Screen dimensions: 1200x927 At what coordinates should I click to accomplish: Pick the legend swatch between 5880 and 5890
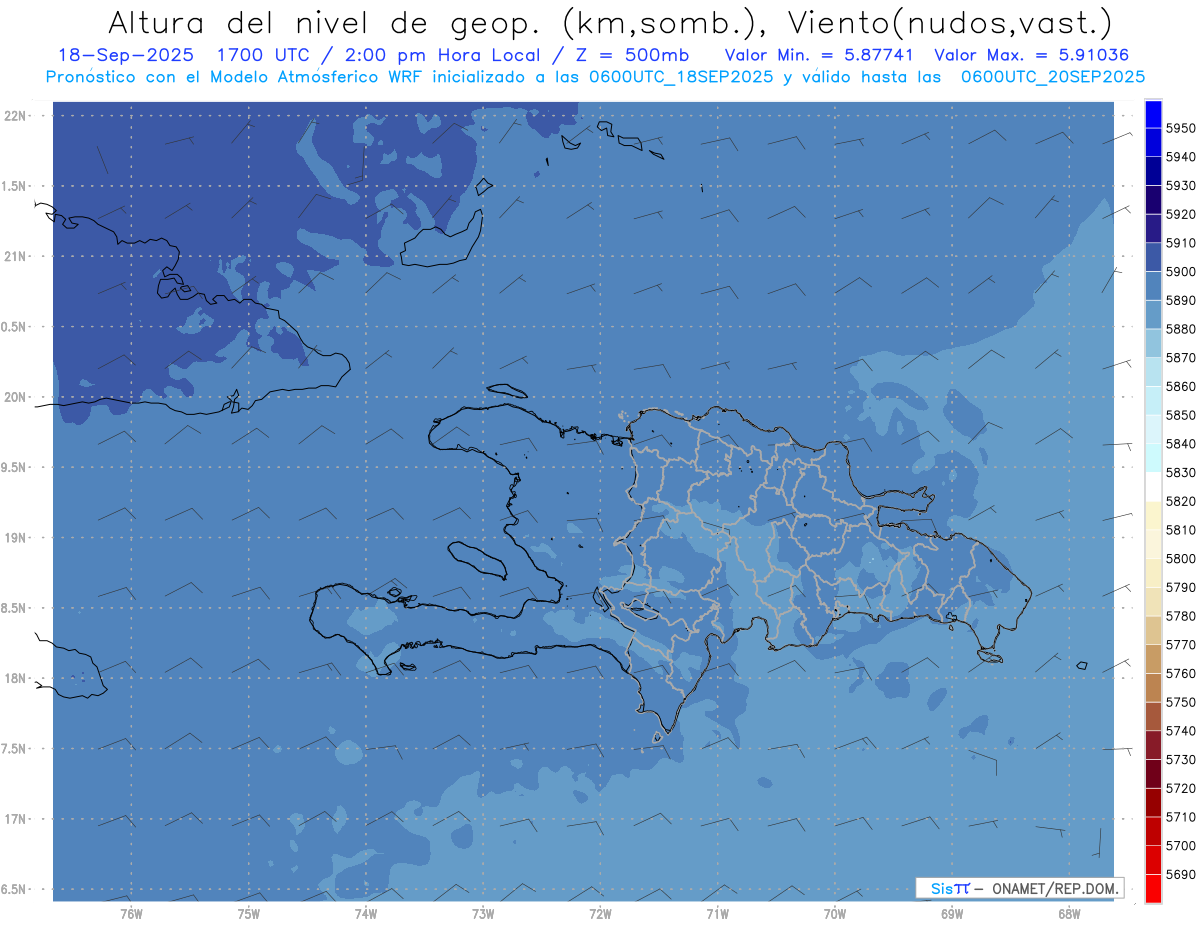(1153, 315)
